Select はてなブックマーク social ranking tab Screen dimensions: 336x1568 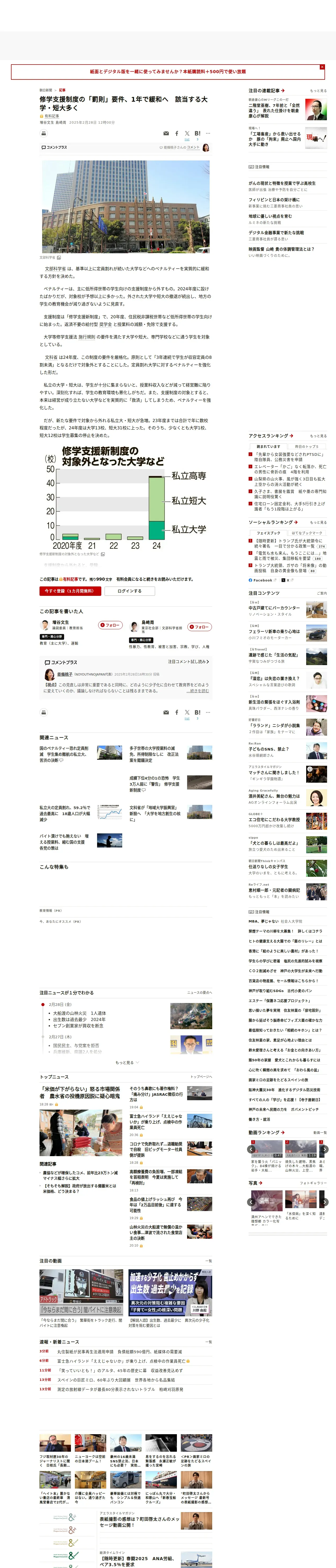(306, 533)
